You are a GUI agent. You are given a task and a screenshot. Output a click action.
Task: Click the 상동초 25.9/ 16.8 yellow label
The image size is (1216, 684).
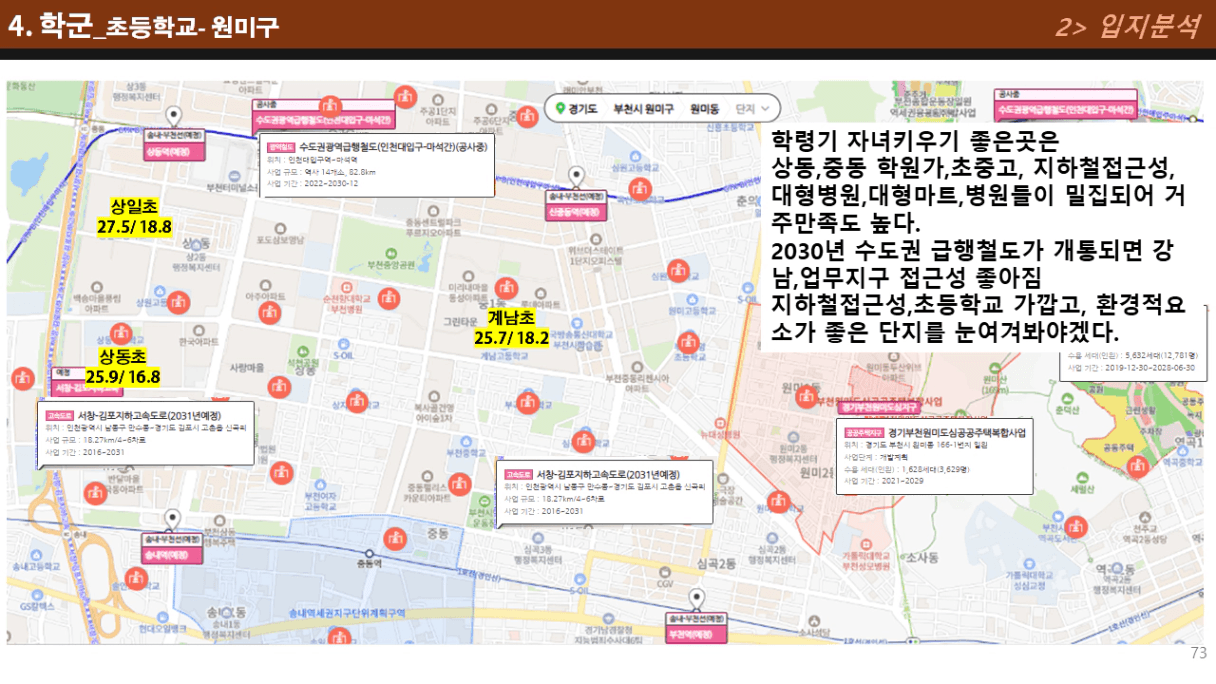[122, 367]
